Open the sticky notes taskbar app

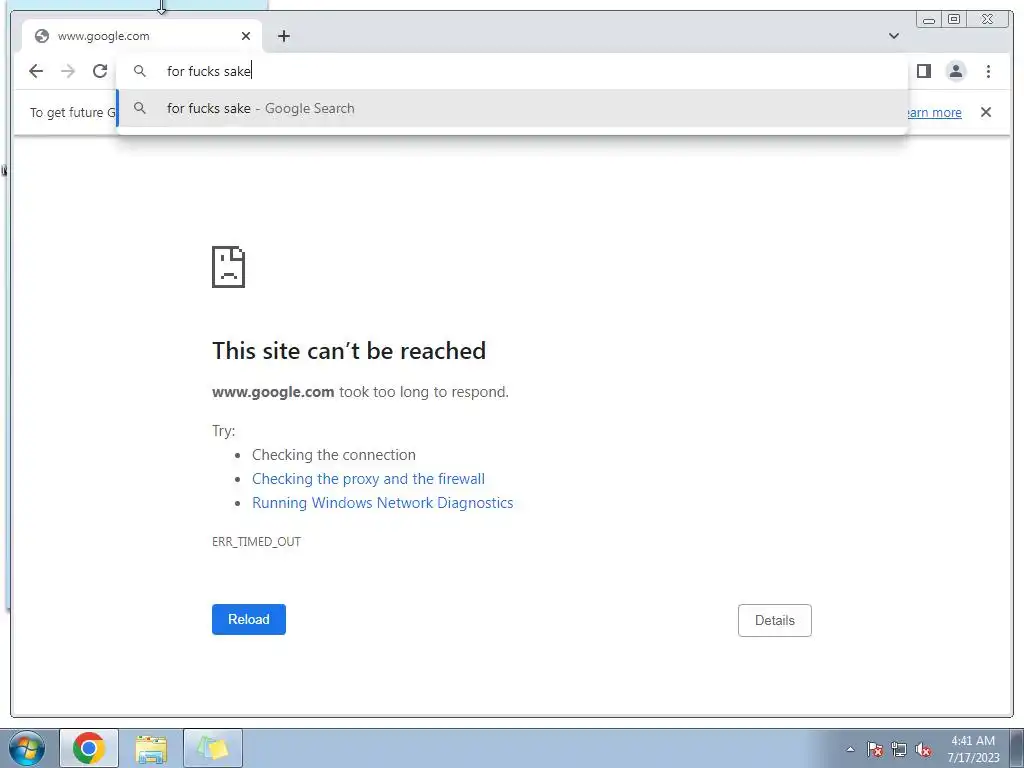tap(213, 748)
